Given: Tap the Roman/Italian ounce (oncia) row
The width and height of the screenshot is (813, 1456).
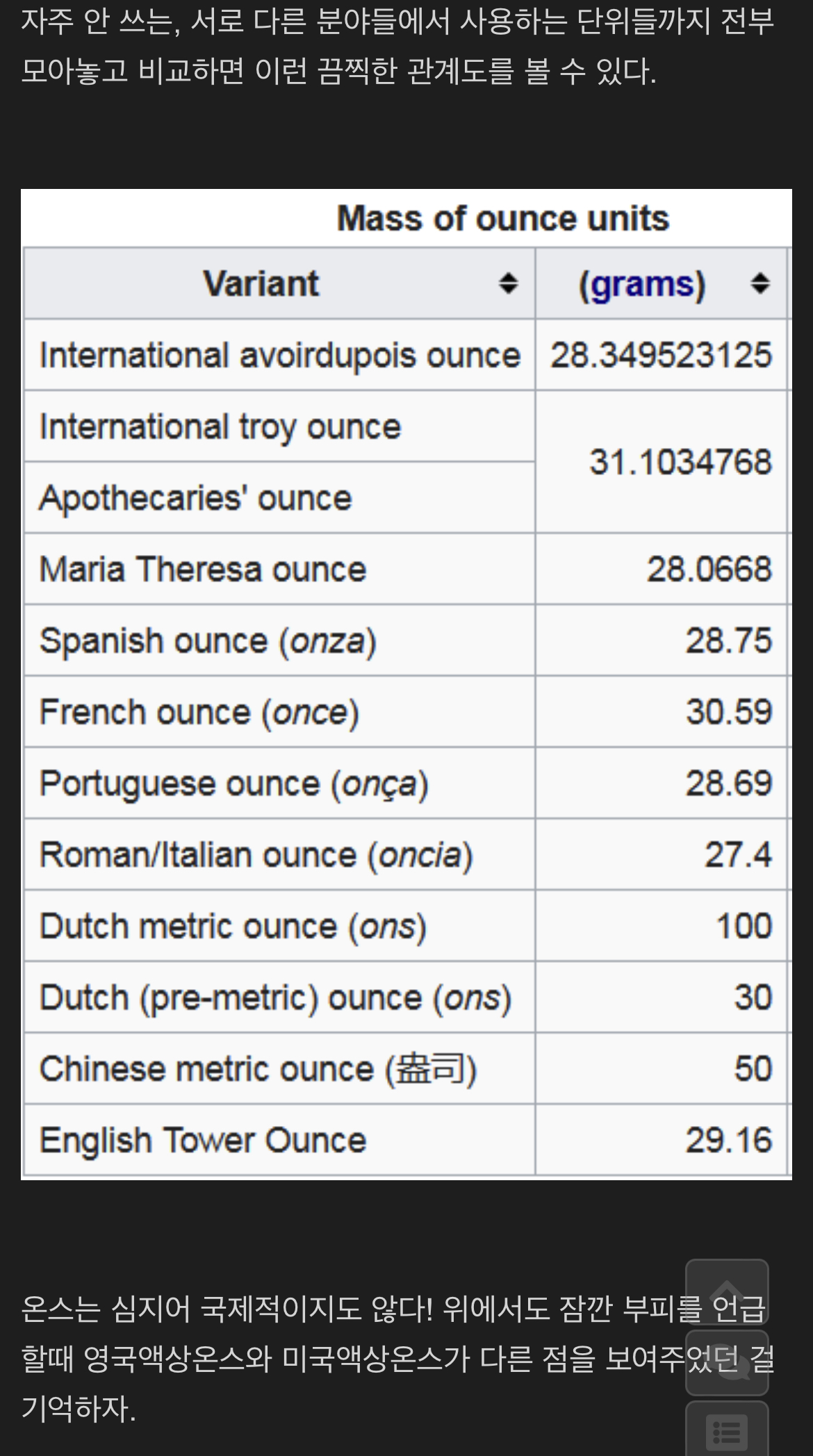Looking at the screenshot, I should pyautogui.click(x=406, y=854).
